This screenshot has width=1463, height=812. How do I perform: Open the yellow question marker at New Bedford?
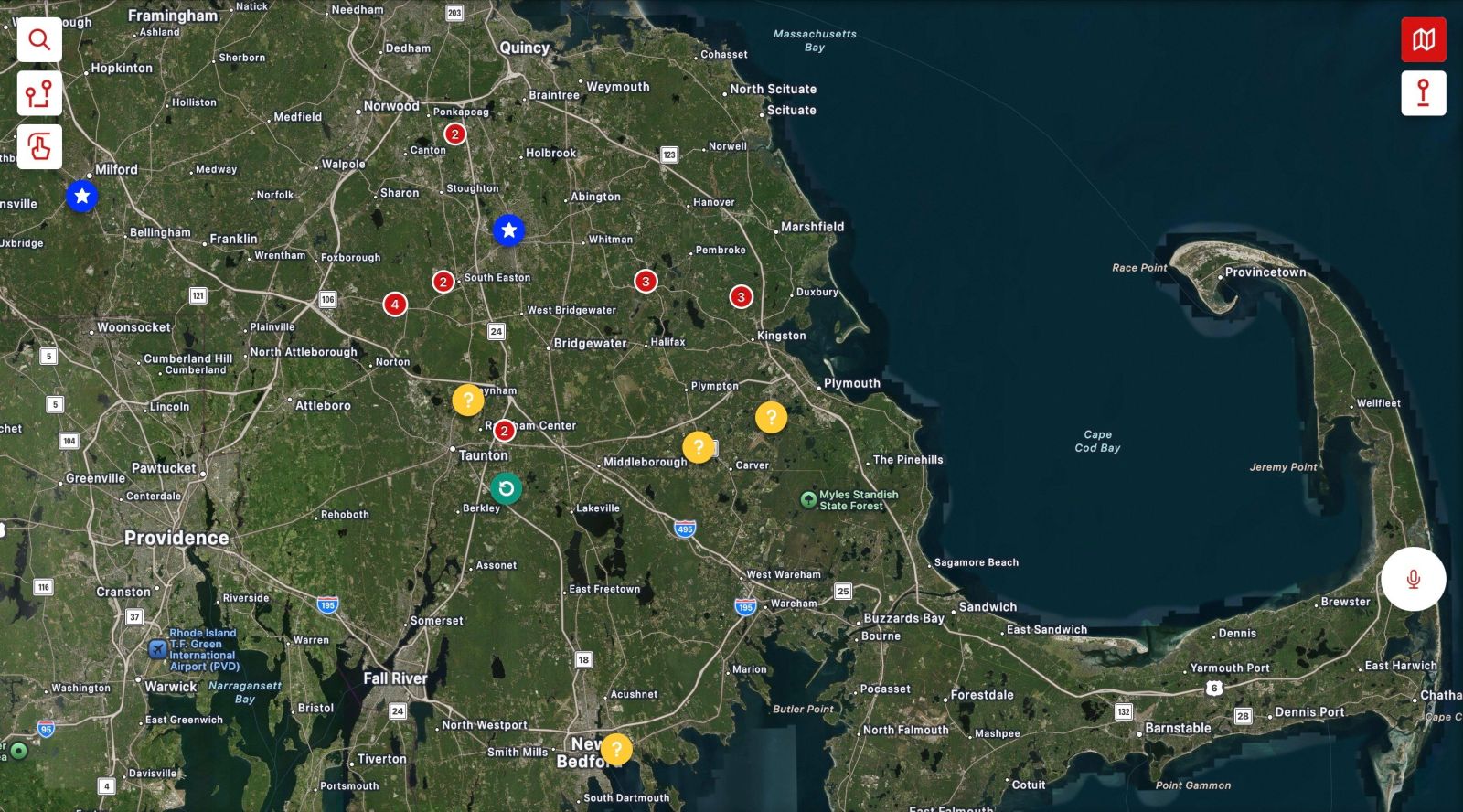[x=616, y=750]
